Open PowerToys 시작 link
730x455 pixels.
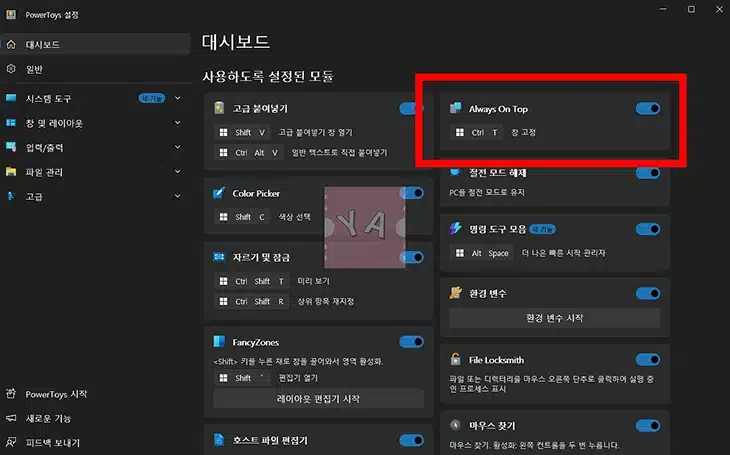(x=56, y=394)
